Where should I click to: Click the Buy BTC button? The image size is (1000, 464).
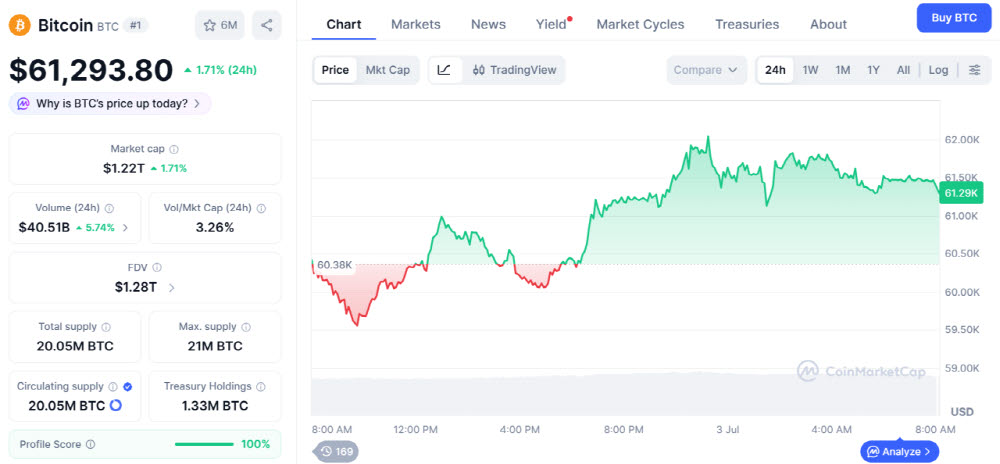954,18
